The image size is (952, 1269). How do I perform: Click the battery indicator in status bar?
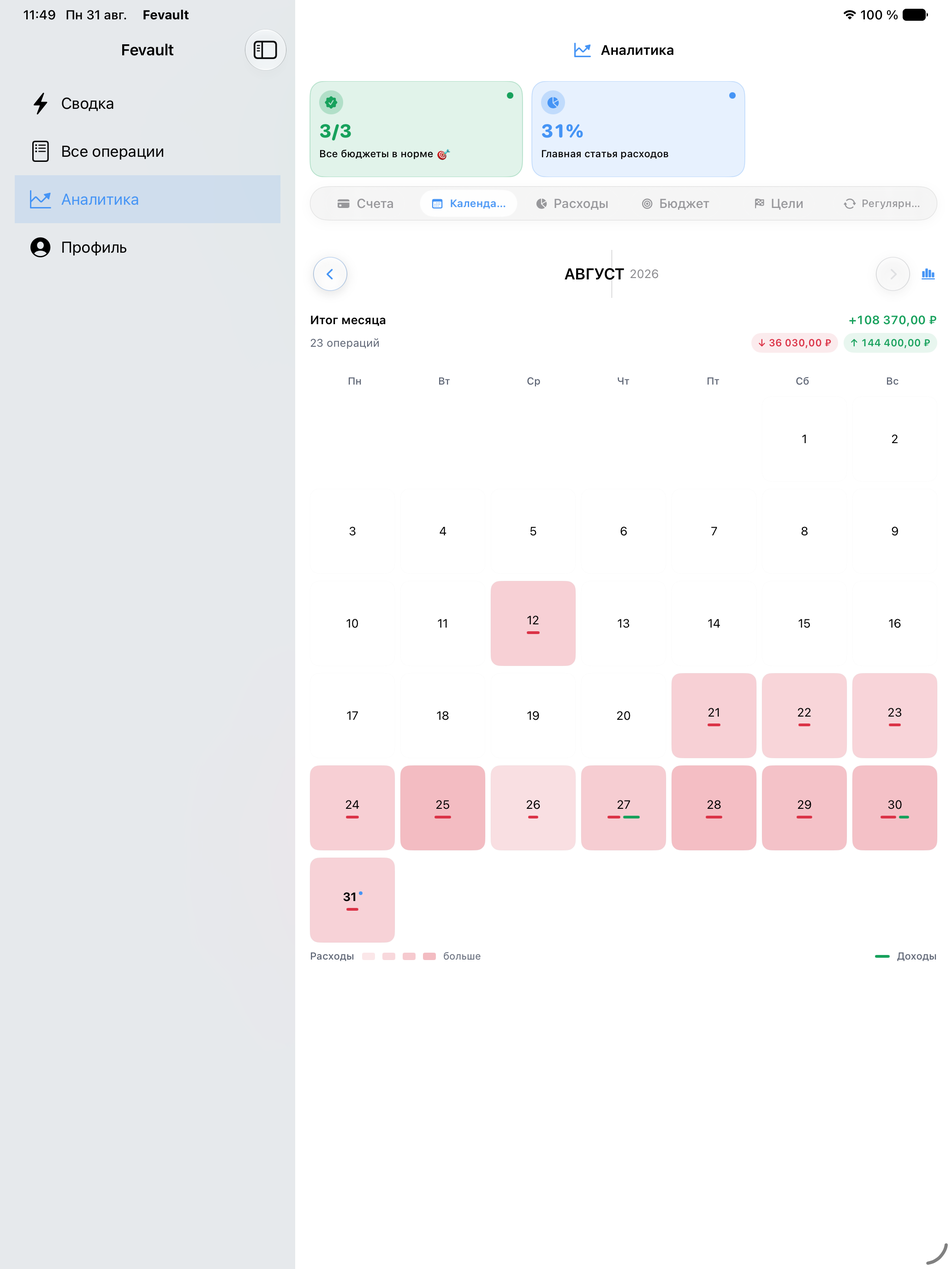(915, 15)
